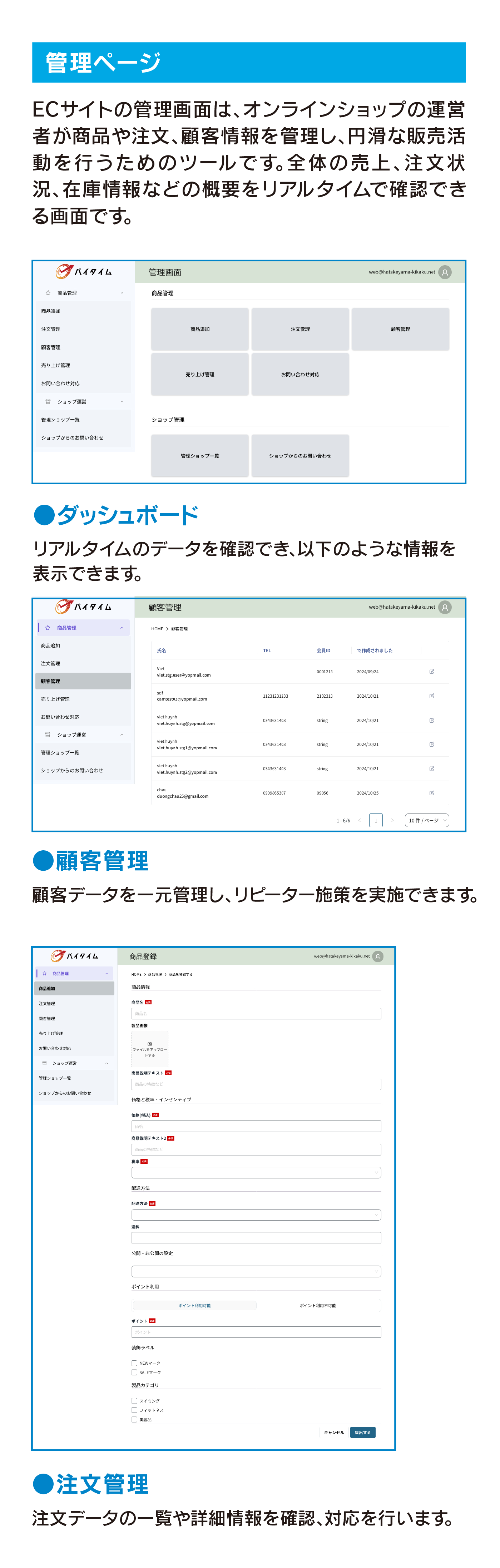The image size is (500, 1568).
Task: Click the 商品登録 page user avatar icon
Action: click(377, 956)
